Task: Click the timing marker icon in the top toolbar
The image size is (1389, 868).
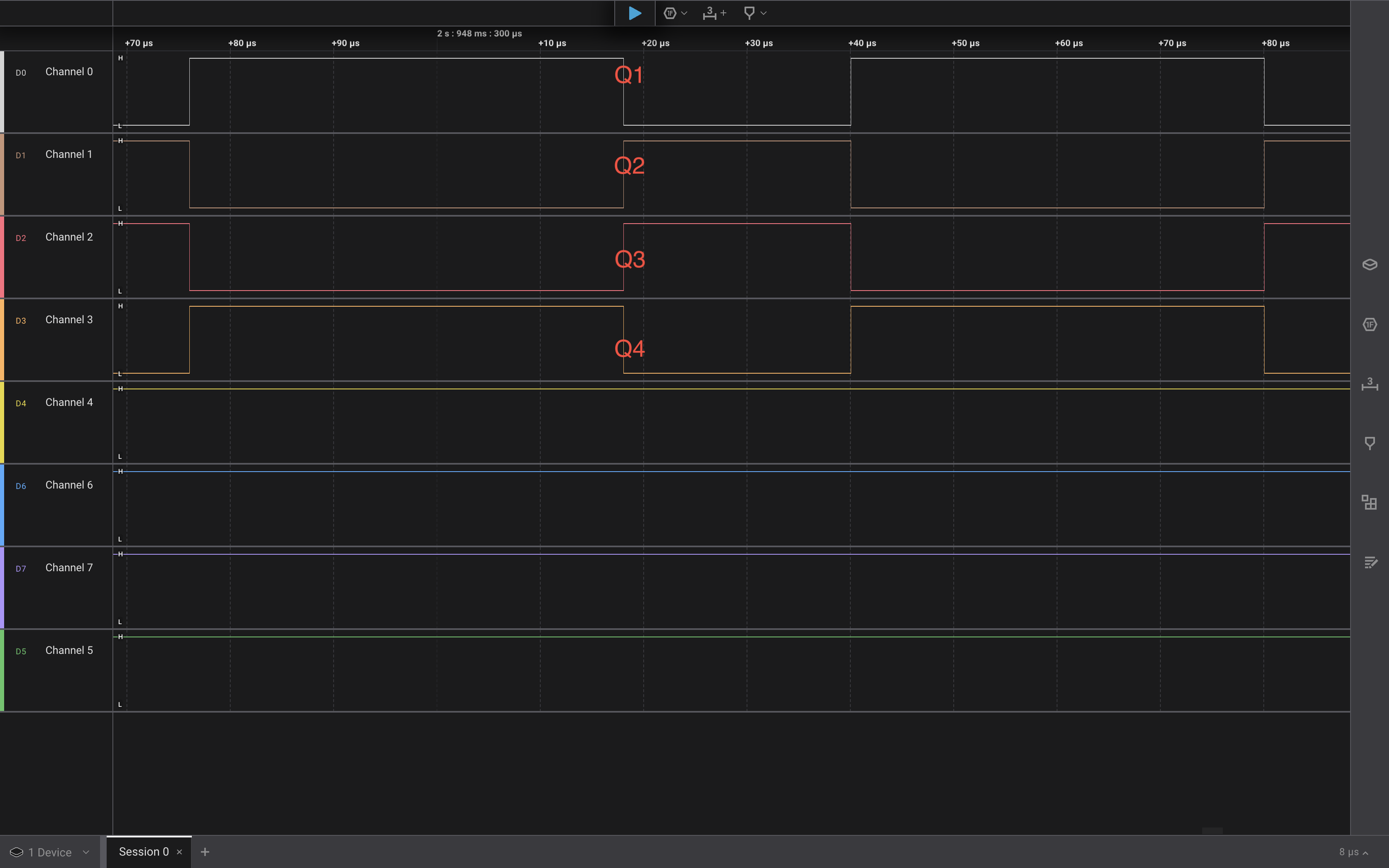Action: tap(749, 13)
